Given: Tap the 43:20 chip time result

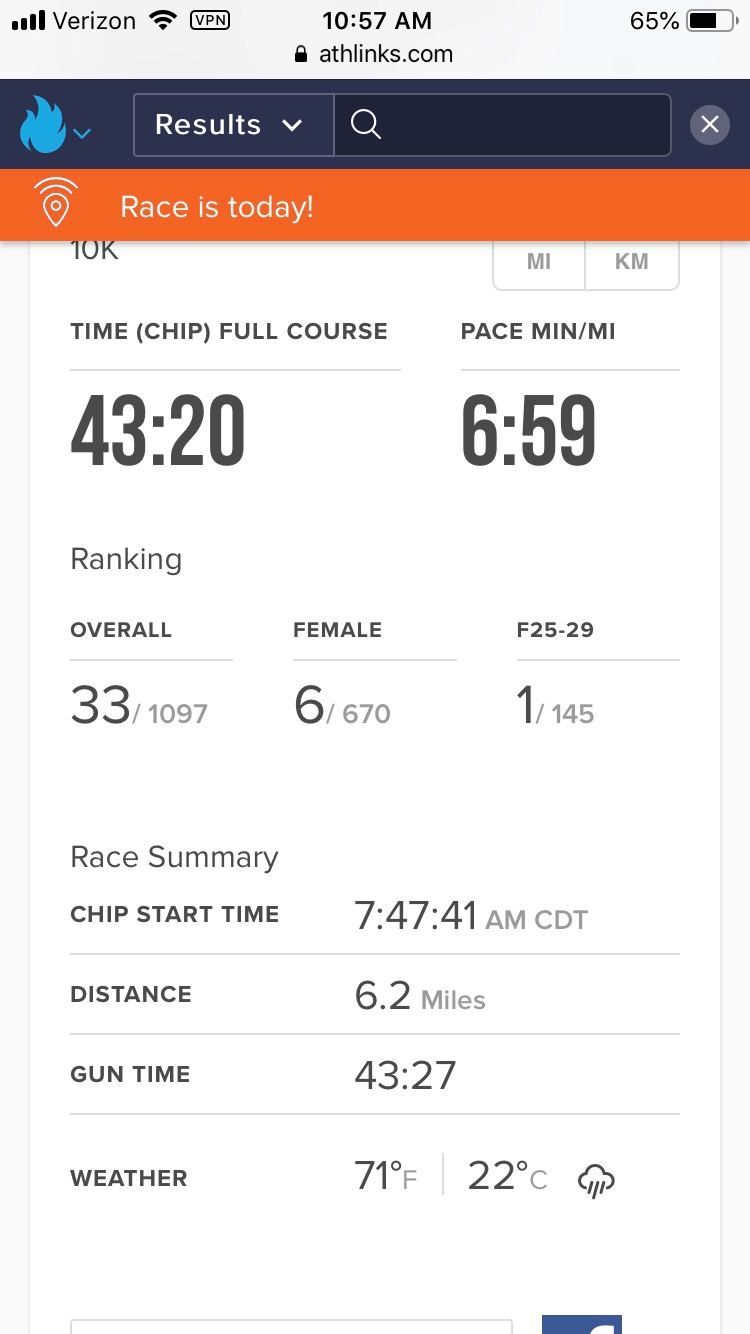Looking at the screenshot, I should click(x=158, y=432).
